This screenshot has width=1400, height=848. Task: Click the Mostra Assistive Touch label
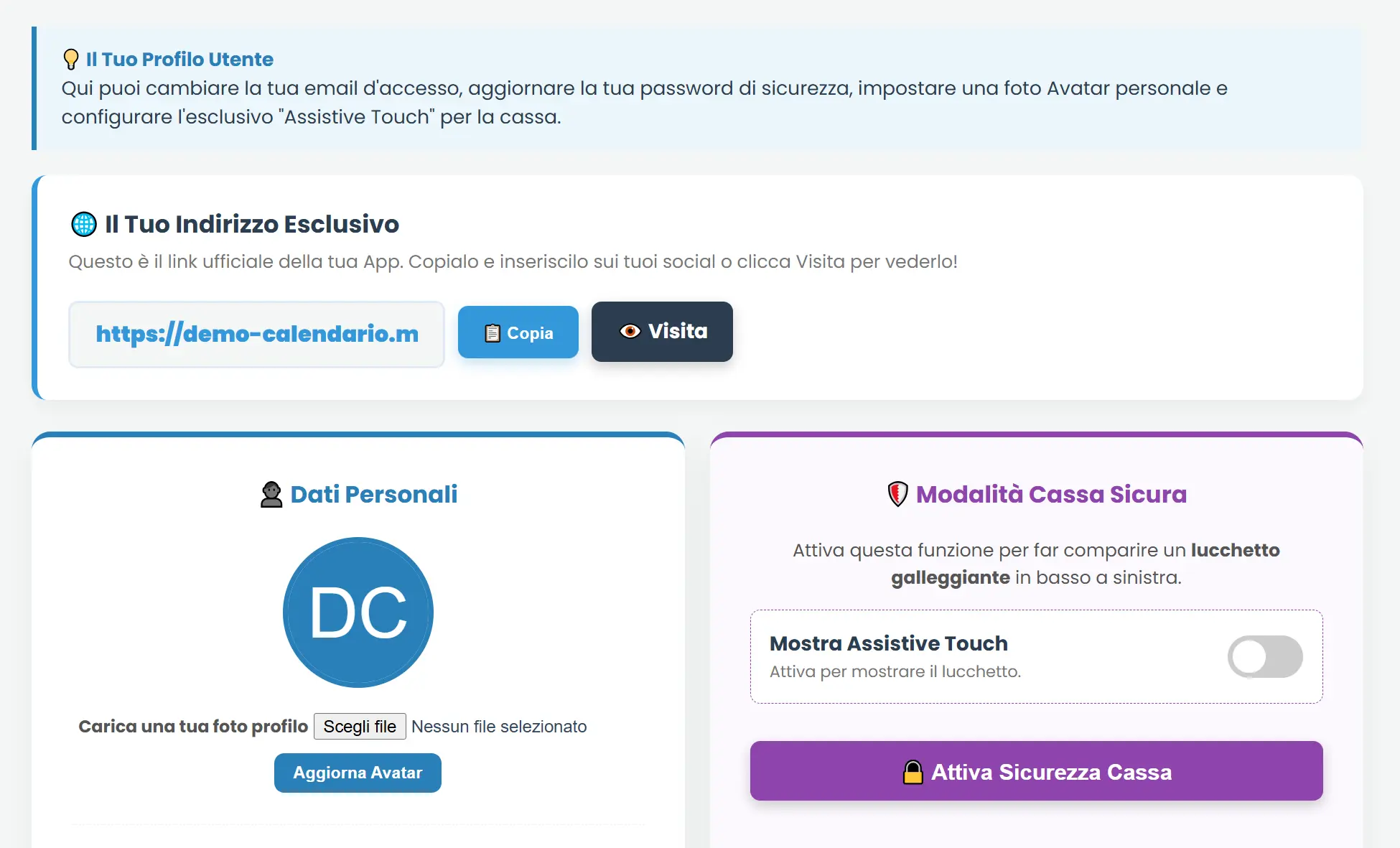pos(889,643)
